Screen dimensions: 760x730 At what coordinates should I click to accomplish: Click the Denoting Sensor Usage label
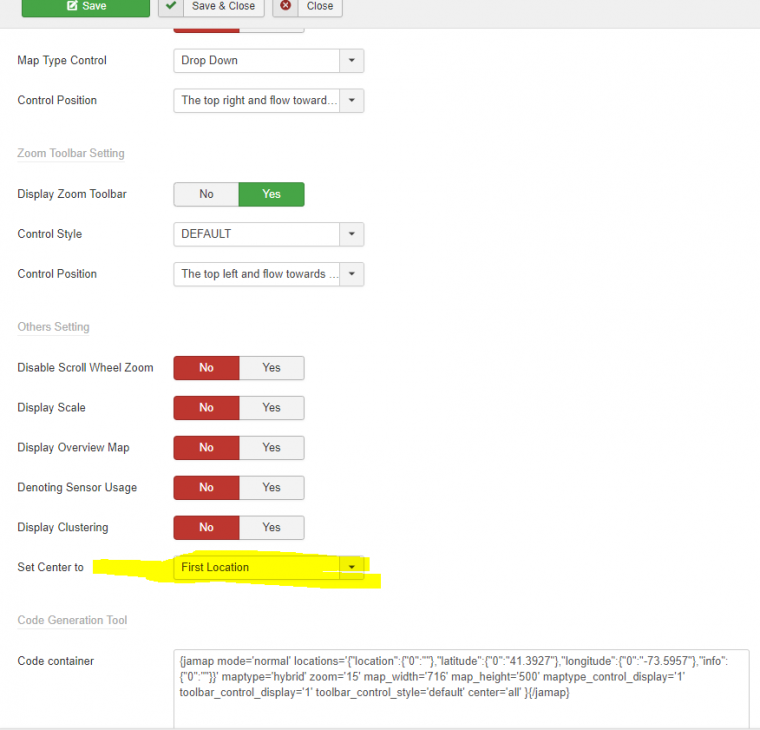77,487
